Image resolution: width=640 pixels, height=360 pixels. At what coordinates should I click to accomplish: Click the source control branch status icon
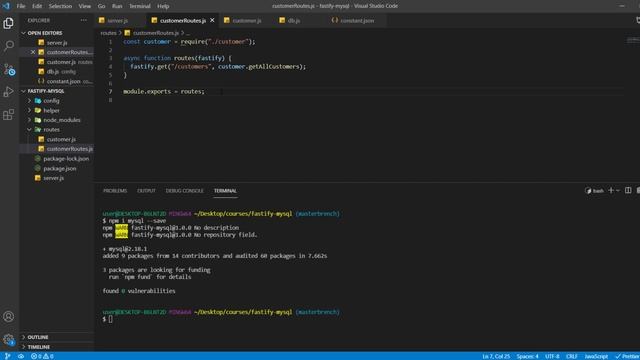tap(7, 356)
